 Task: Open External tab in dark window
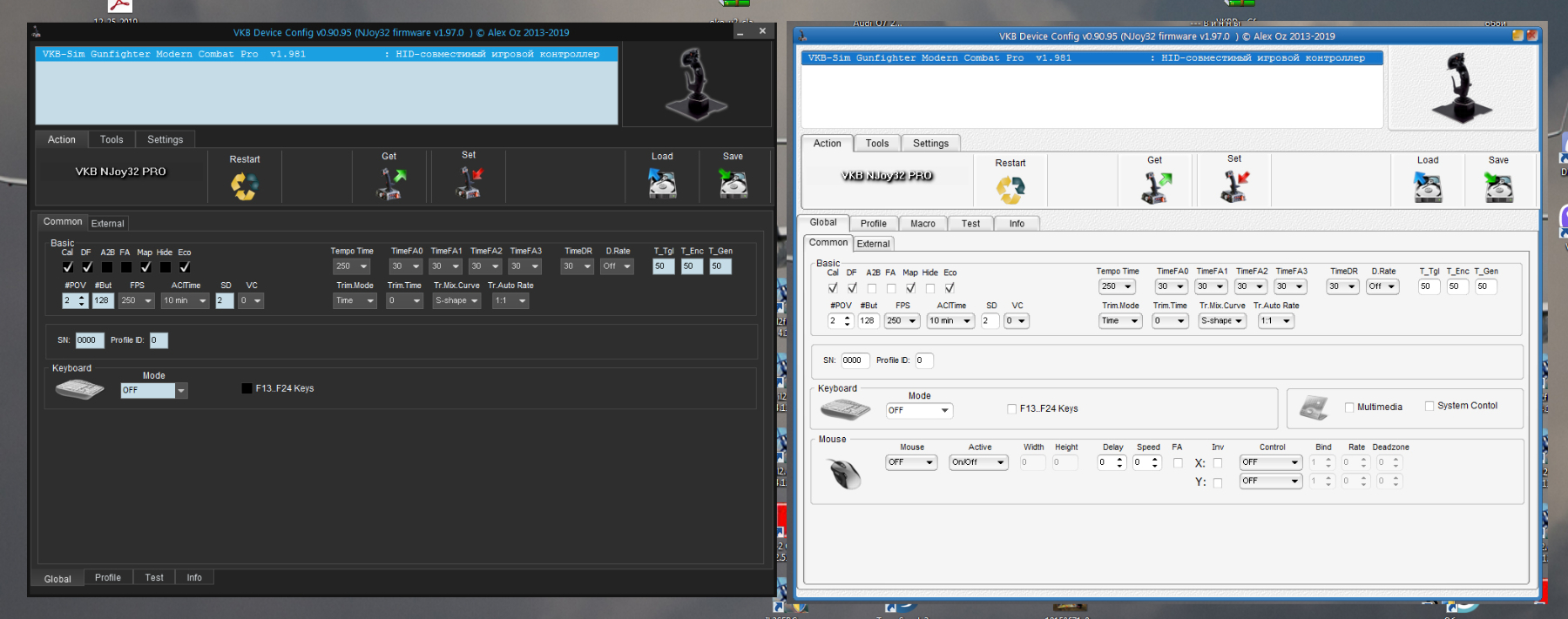tap(108, 224)
